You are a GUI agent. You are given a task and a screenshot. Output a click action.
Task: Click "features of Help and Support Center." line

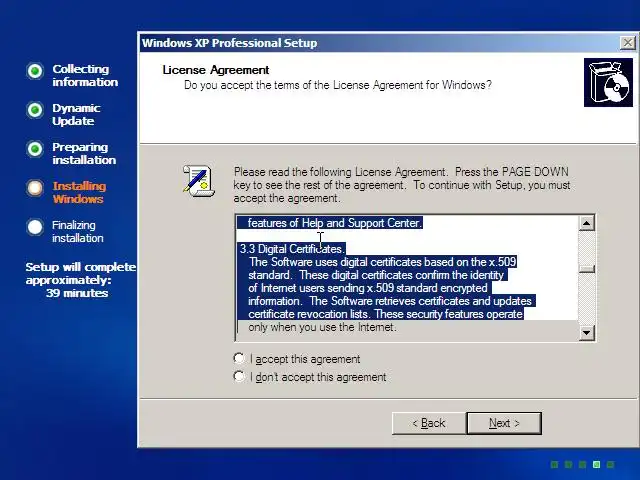point(335,223)
